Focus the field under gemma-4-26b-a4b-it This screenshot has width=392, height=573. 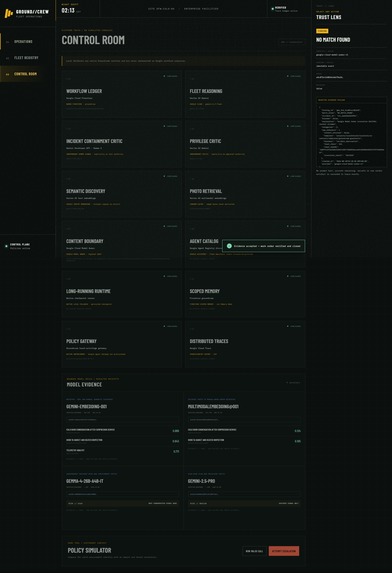[x=122, y=494]
